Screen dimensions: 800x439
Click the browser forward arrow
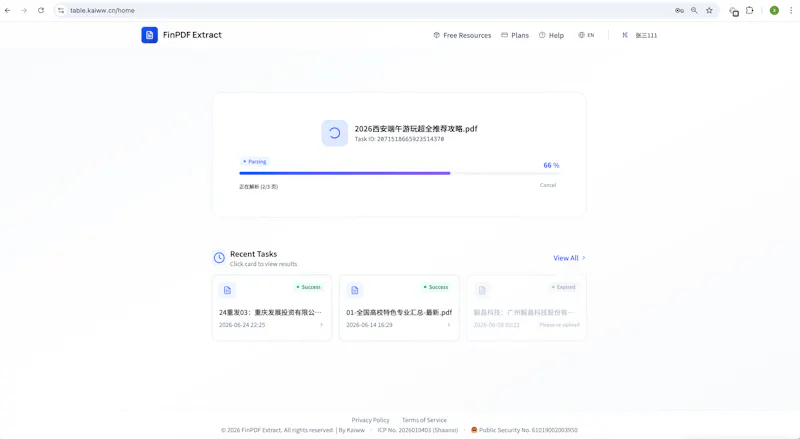coord(24,10)
